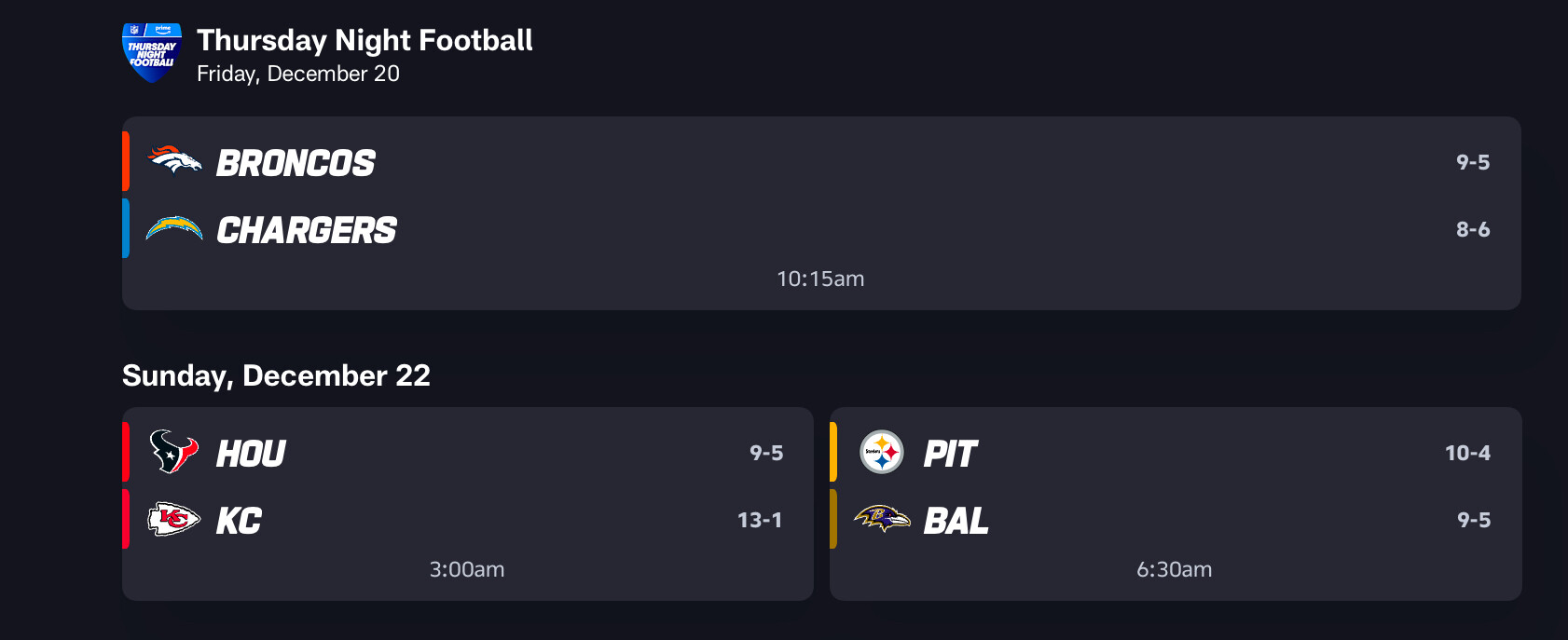Click the Baltimore Ravens team logo
The image size is (1568, 640).
tap(882, 519)
